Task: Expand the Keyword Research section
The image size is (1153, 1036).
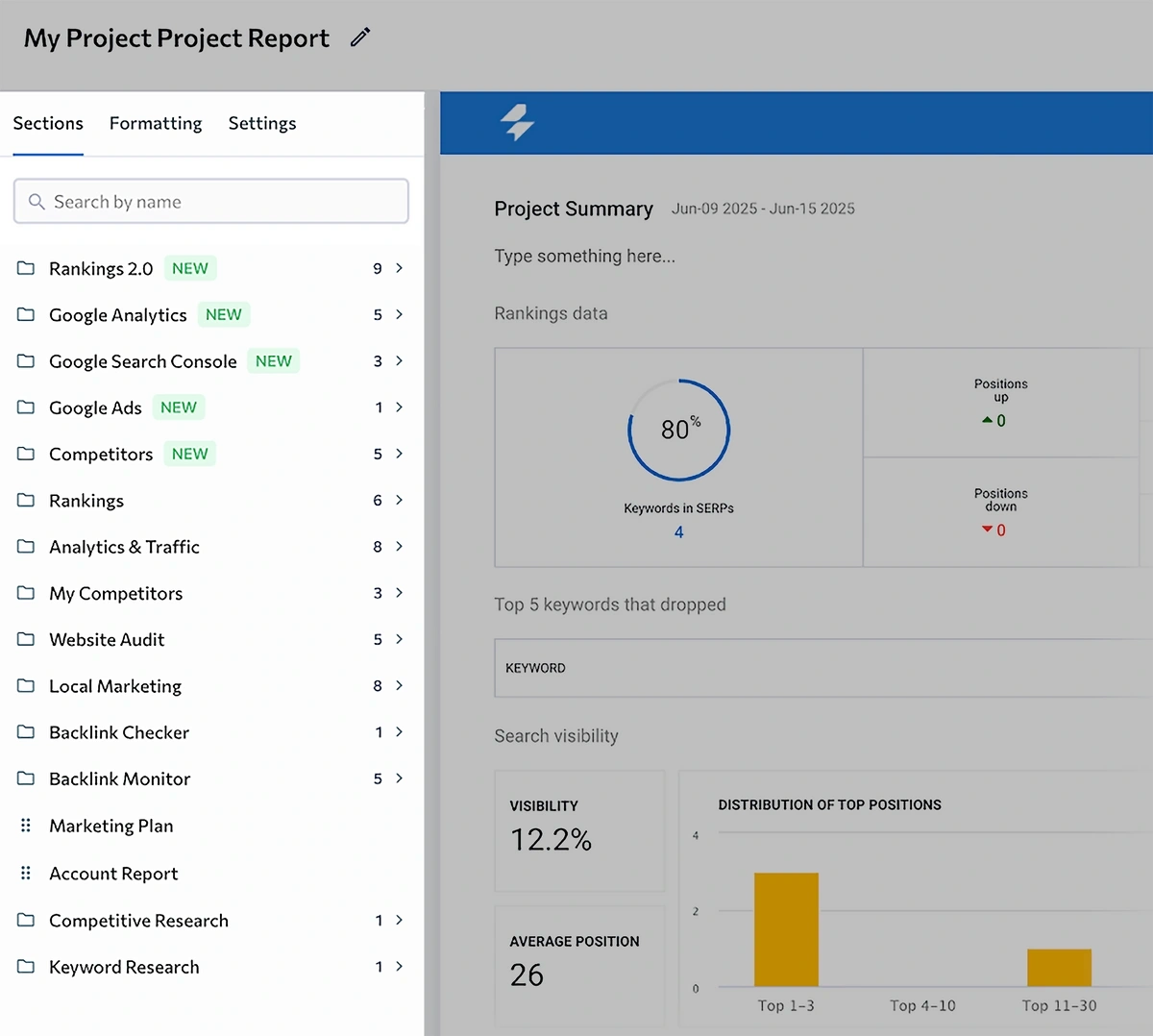Action: [x=399, y=967]
